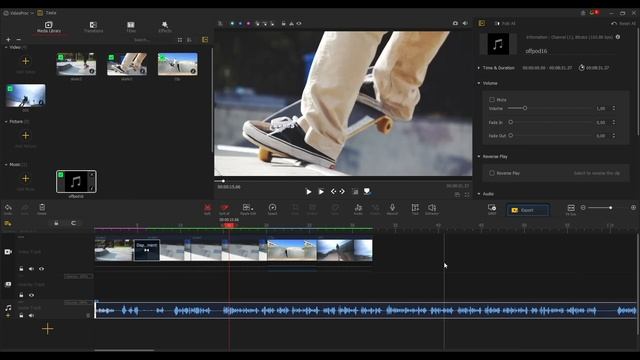Click the remove minus icon above the media list

(x=18, y=40)
